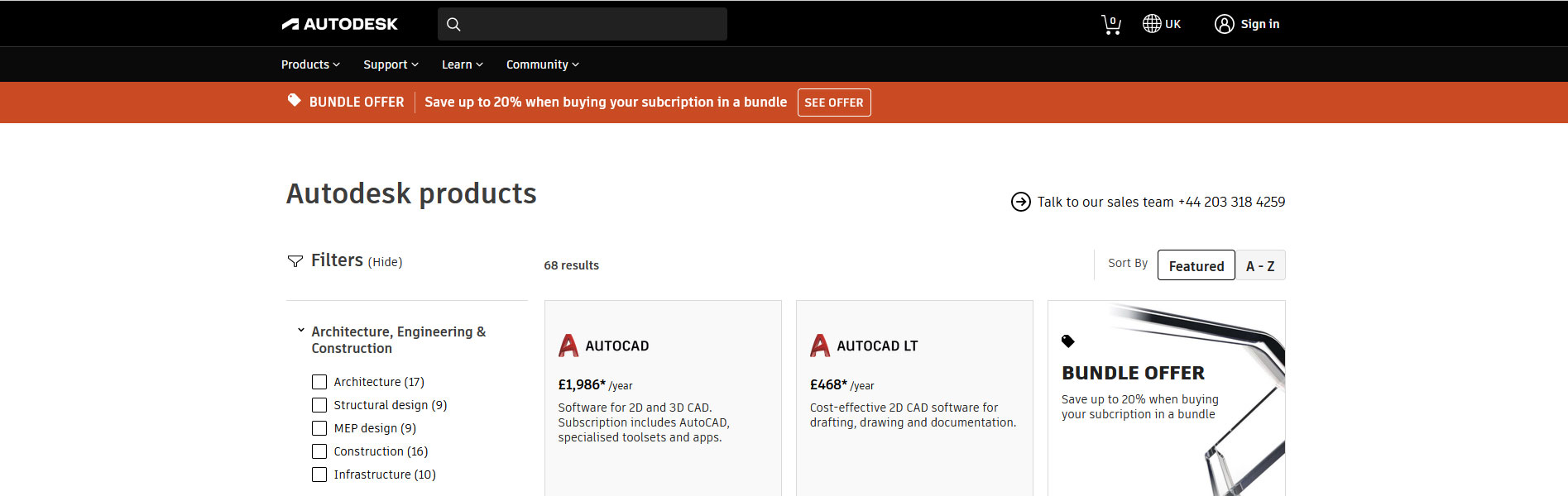Hide the filters panel
The width and height of the screenshot is (1568, 496).
[x=385, y=262]
